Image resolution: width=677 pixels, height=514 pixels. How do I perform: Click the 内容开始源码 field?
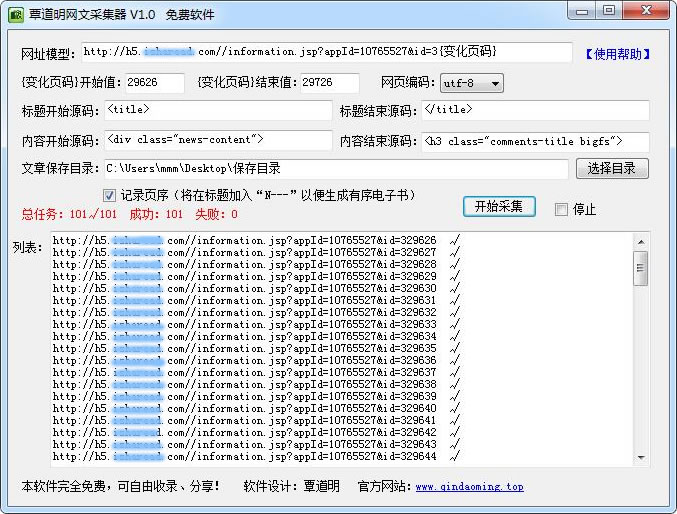point(217,140)
